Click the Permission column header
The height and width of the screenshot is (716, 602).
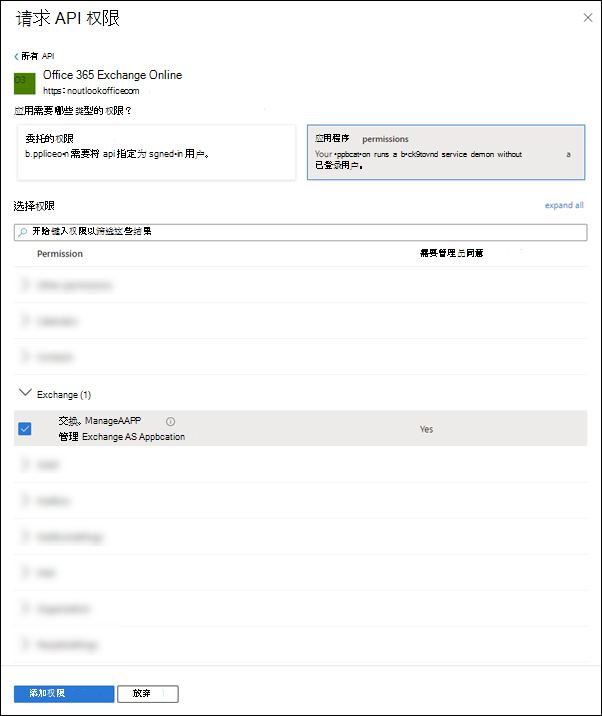[60, 254]
